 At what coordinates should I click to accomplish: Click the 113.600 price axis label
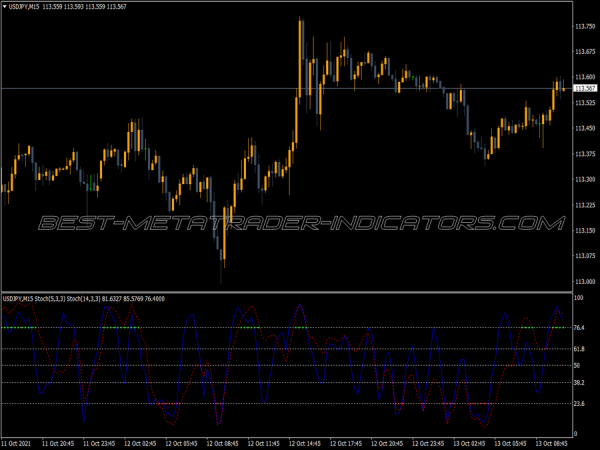[x=585, y=77]
